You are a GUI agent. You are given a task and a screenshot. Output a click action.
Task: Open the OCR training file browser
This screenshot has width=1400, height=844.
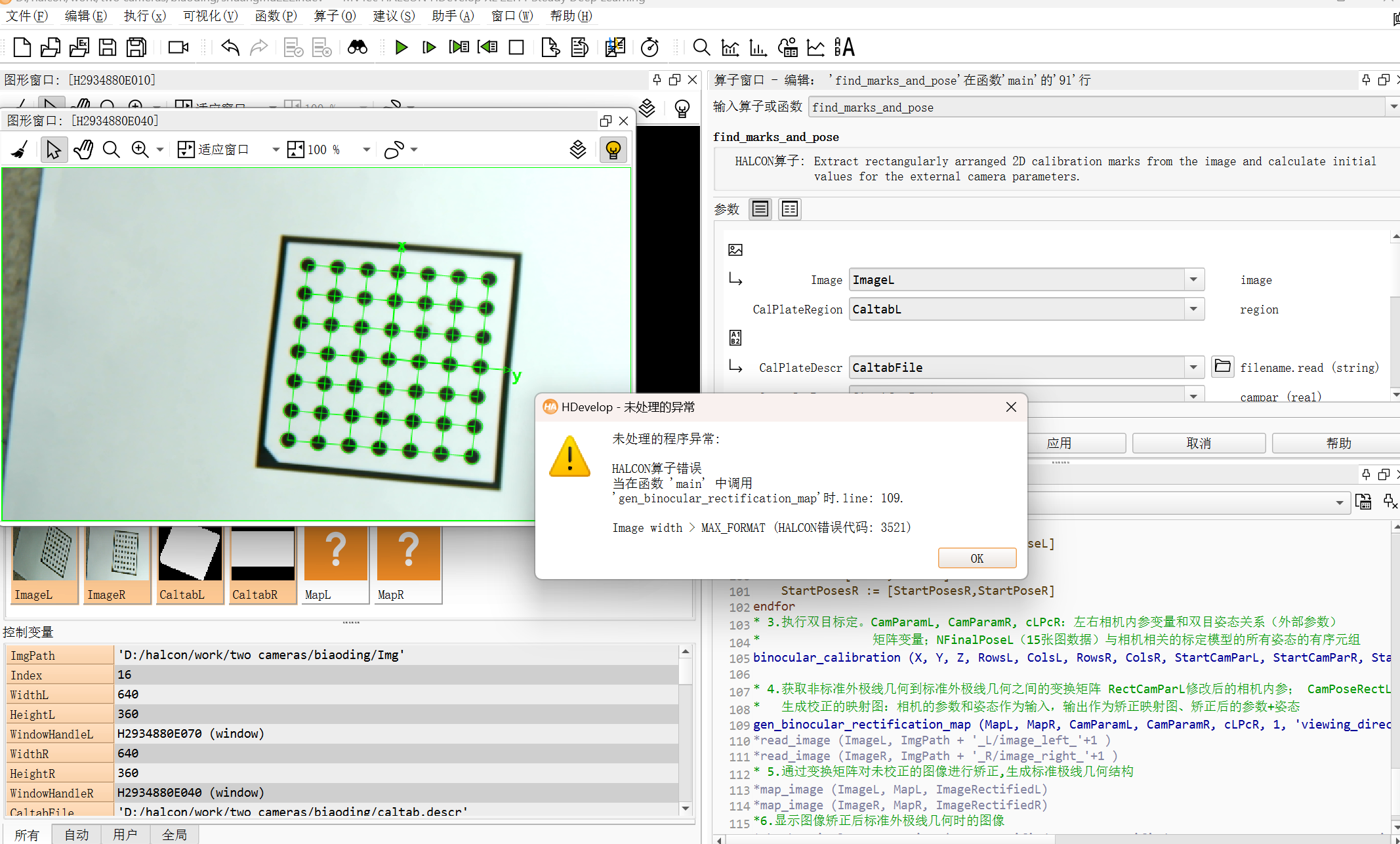(x=844, y=47)
